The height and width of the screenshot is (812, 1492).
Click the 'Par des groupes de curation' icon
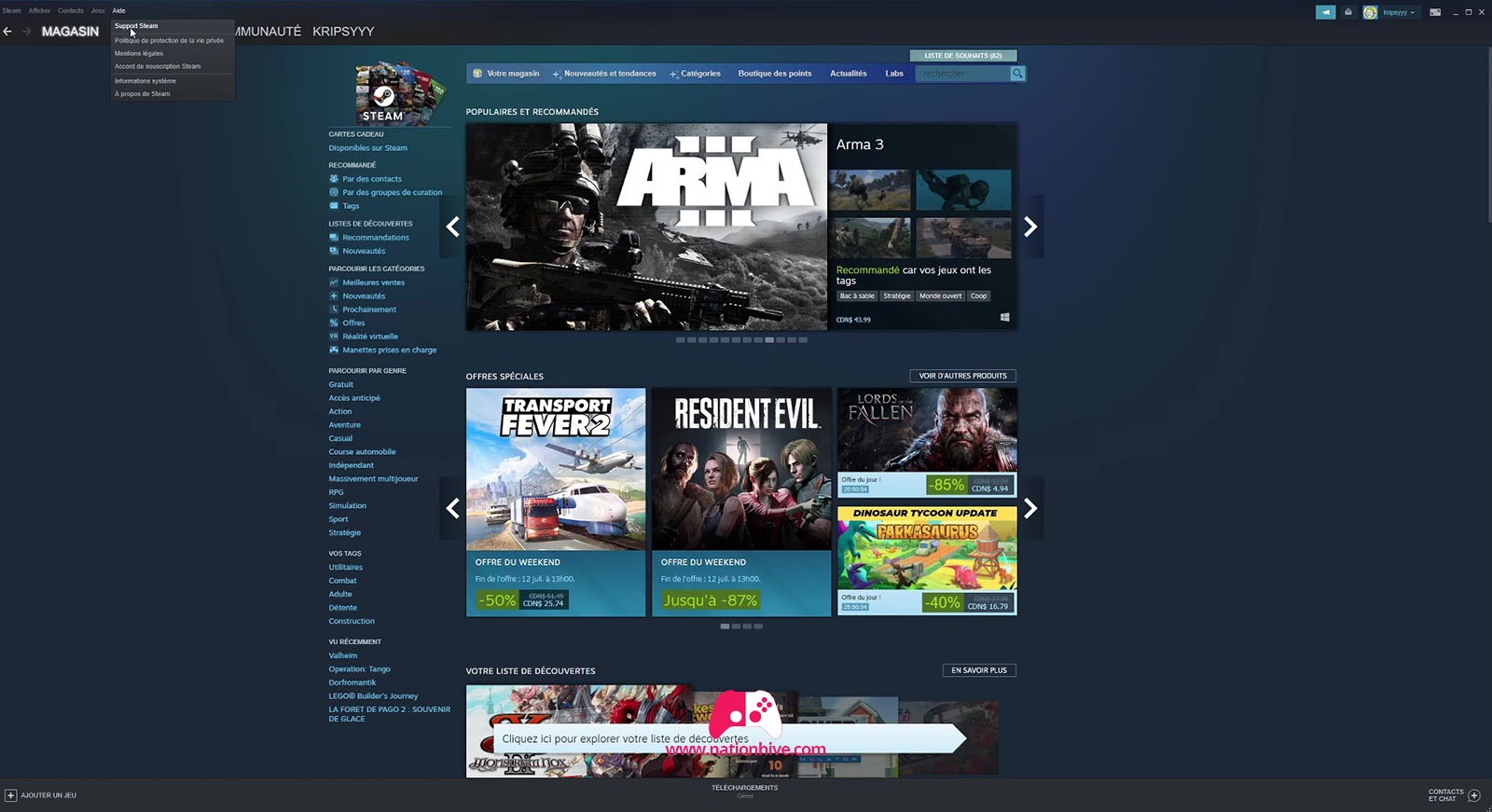tap(334, 192)
